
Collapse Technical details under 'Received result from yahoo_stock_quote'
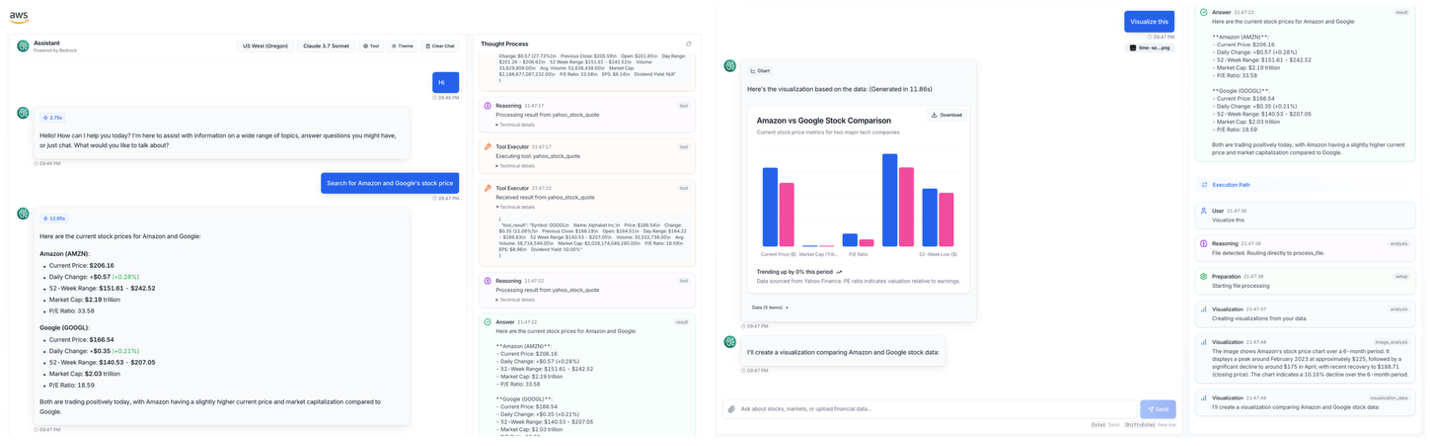pyautogui.click(x=516, y=207)
